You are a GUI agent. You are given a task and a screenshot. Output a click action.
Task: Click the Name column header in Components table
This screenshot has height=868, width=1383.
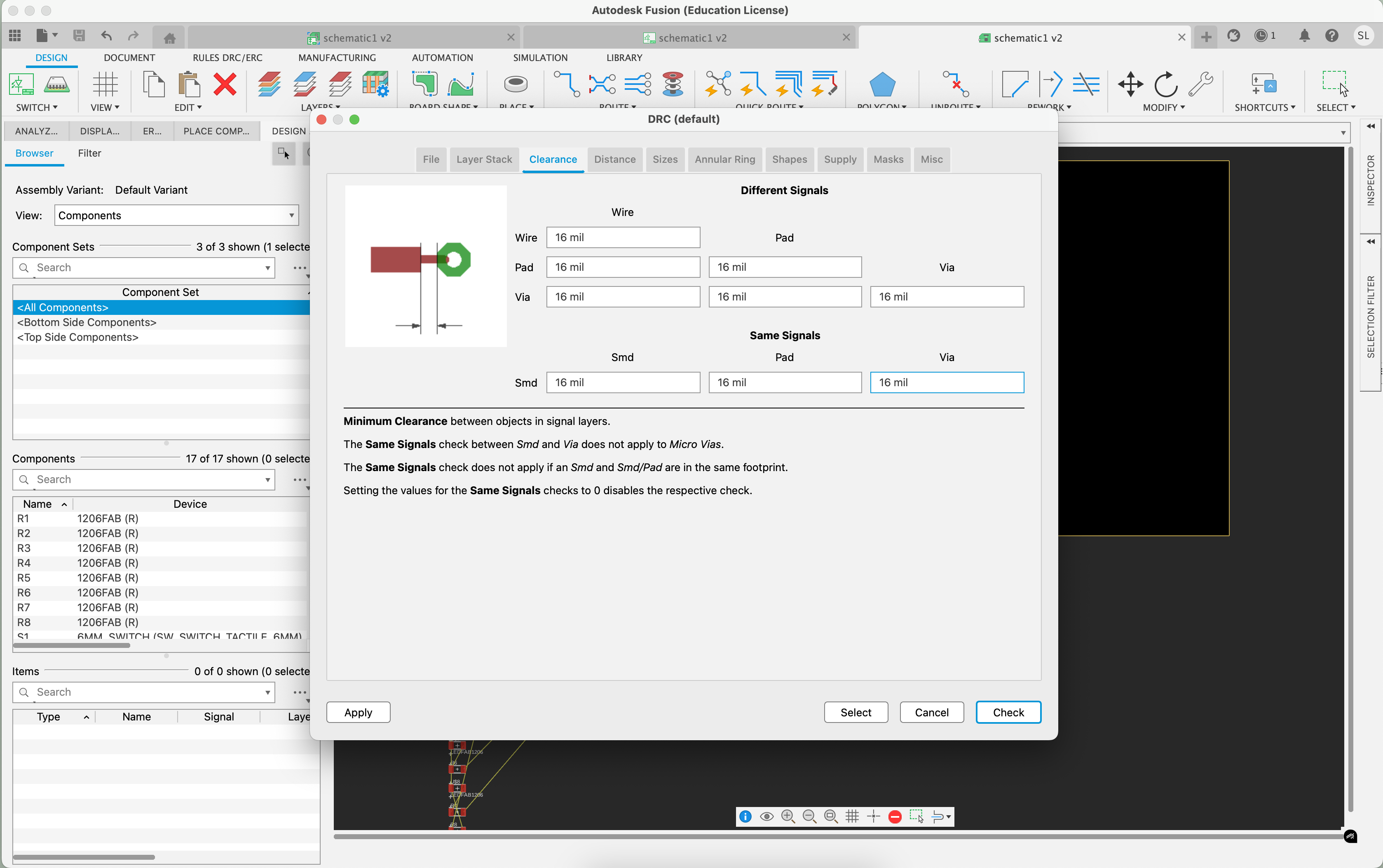[x=43, y=504]
